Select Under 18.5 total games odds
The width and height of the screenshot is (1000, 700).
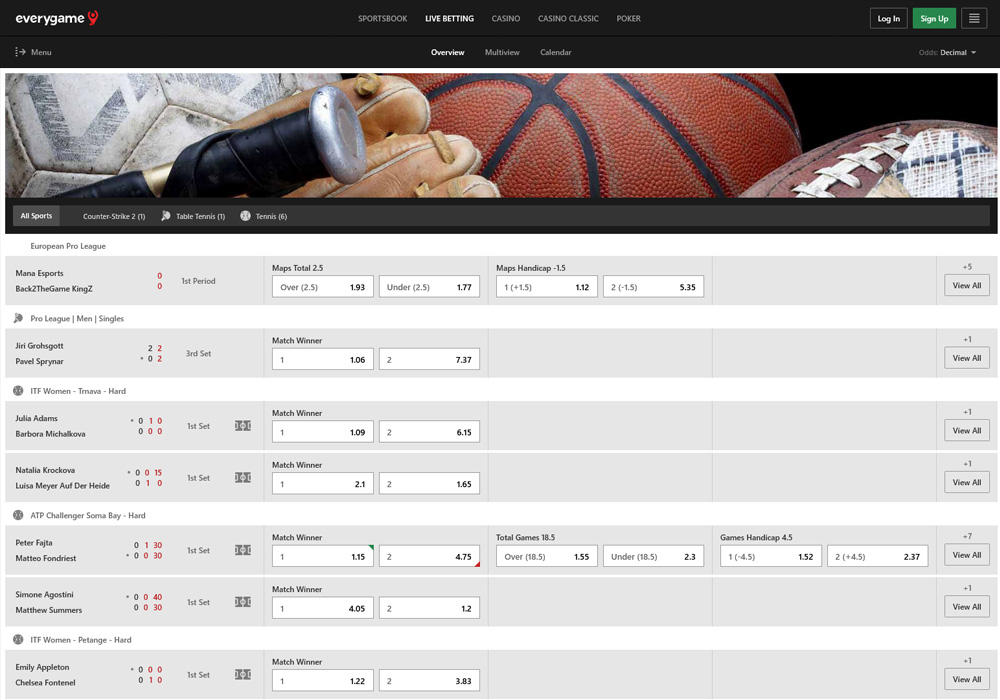click(653, 555)
